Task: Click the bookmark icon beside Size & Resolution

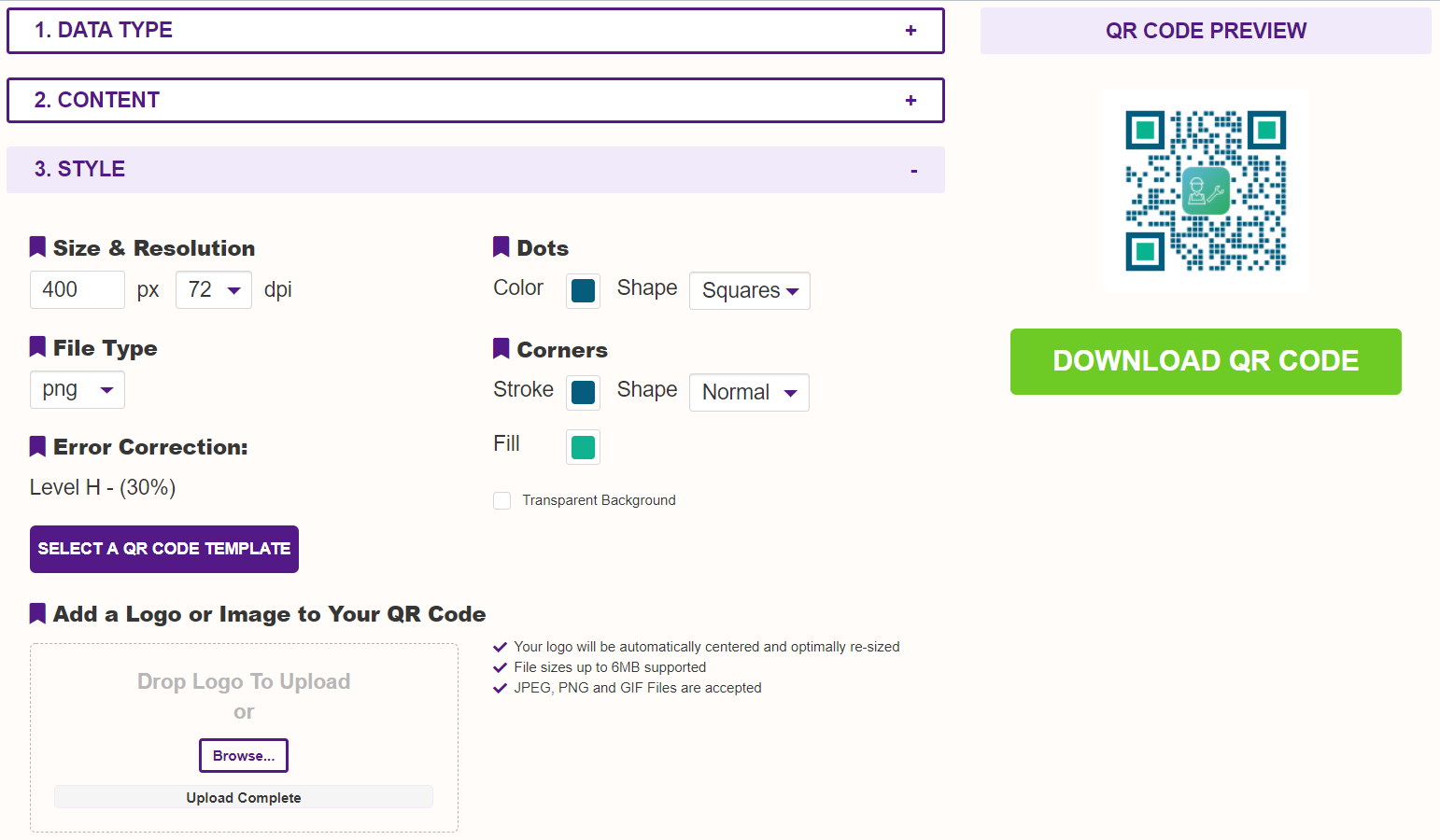Action: tap(37, 247)
